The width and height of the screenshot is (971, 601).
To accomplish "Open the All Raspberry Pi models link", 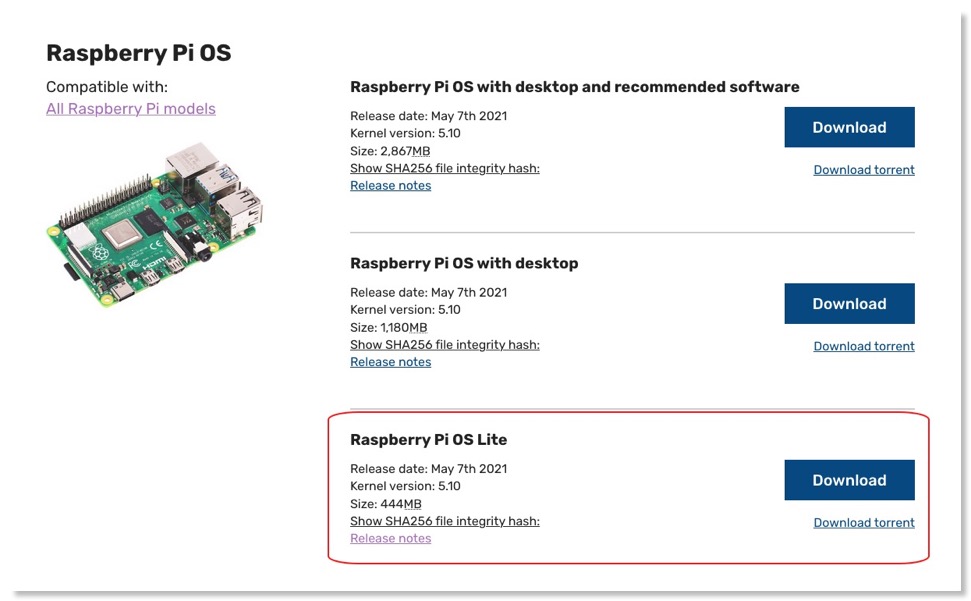I will pyautogui.click(x=131, y=109).
